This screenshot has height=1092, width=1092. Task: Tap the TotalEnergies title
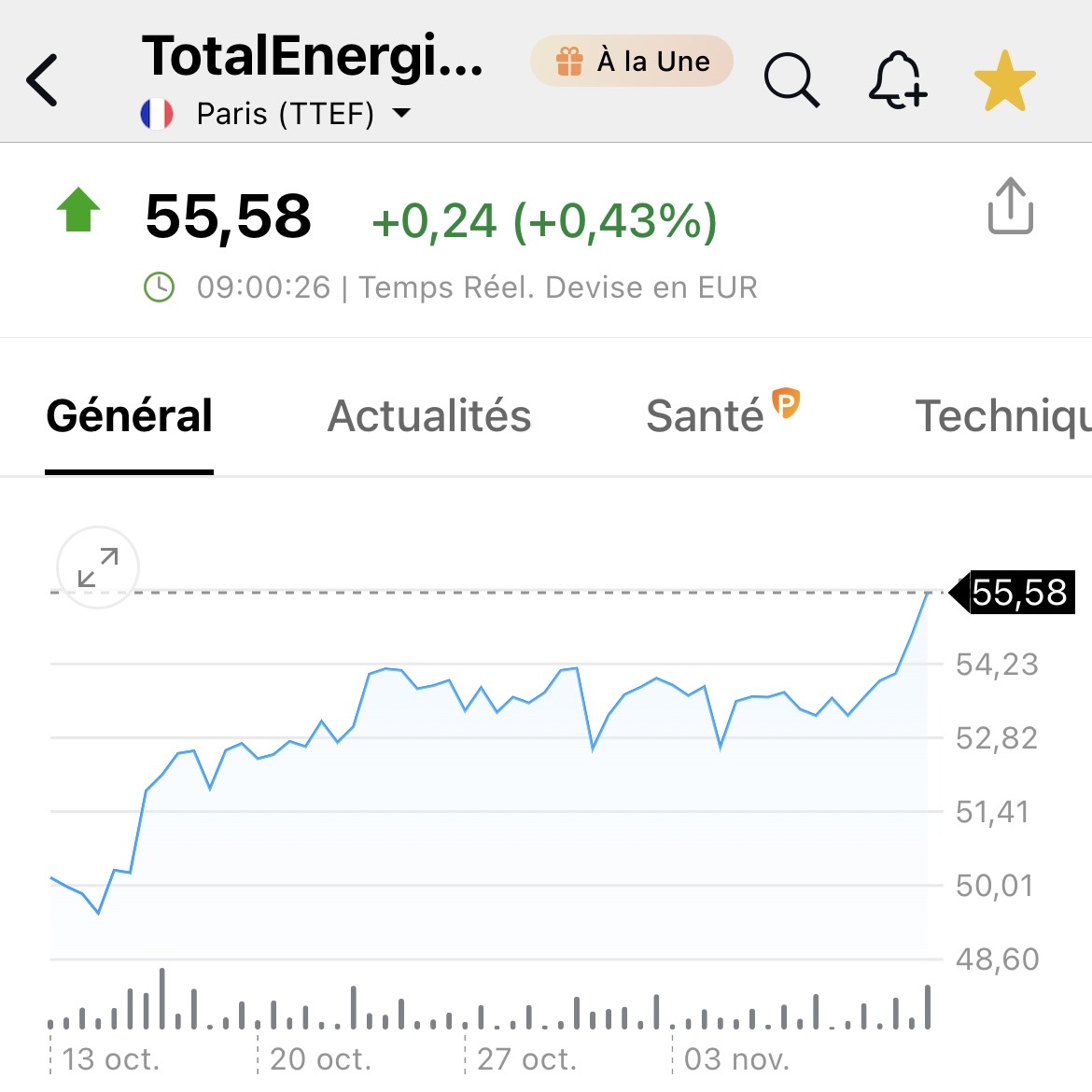point(313,56)
